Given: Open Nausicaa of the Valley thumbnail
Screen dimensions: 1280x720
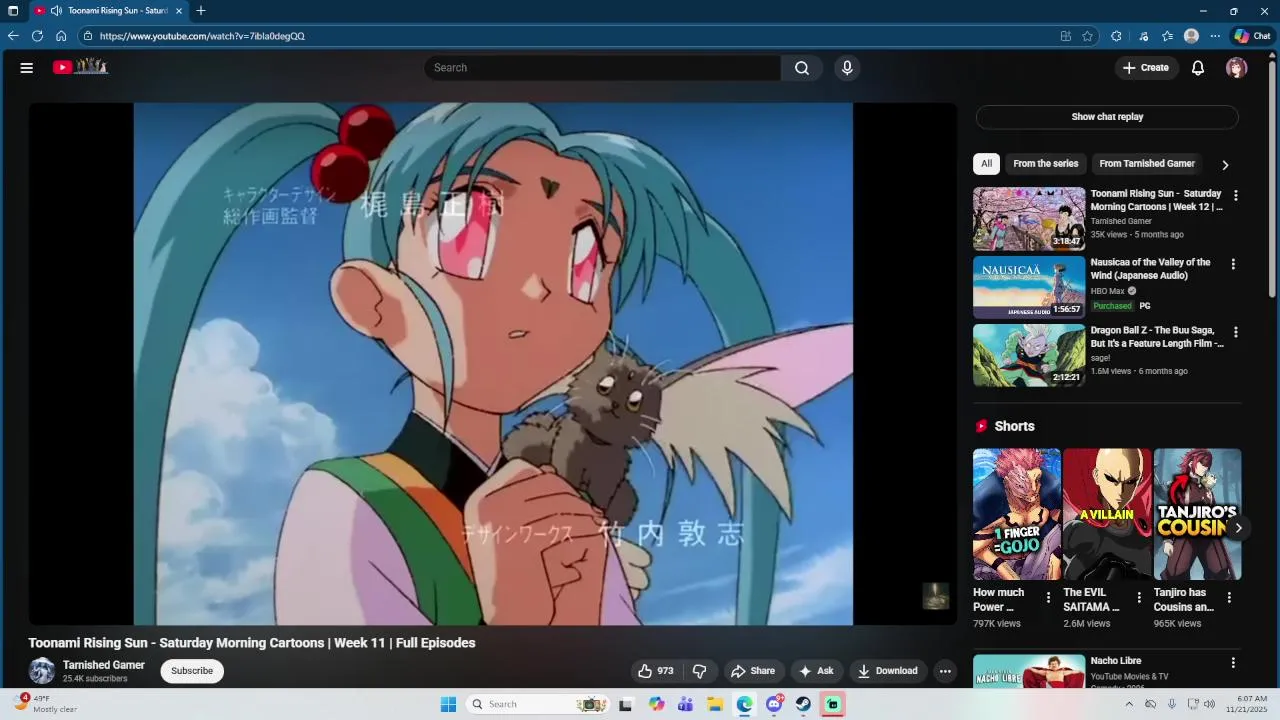Looking at the screenshot, I should (x=1029, y=287).
